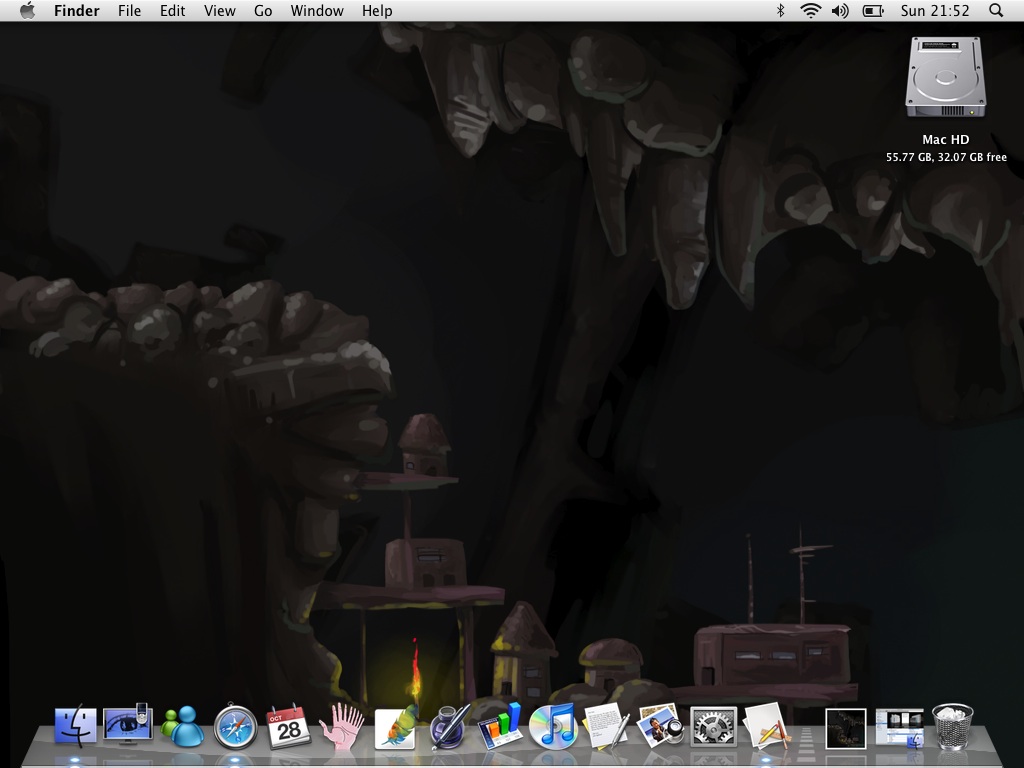Open the View menu
1024x768 pixels.
219,10
